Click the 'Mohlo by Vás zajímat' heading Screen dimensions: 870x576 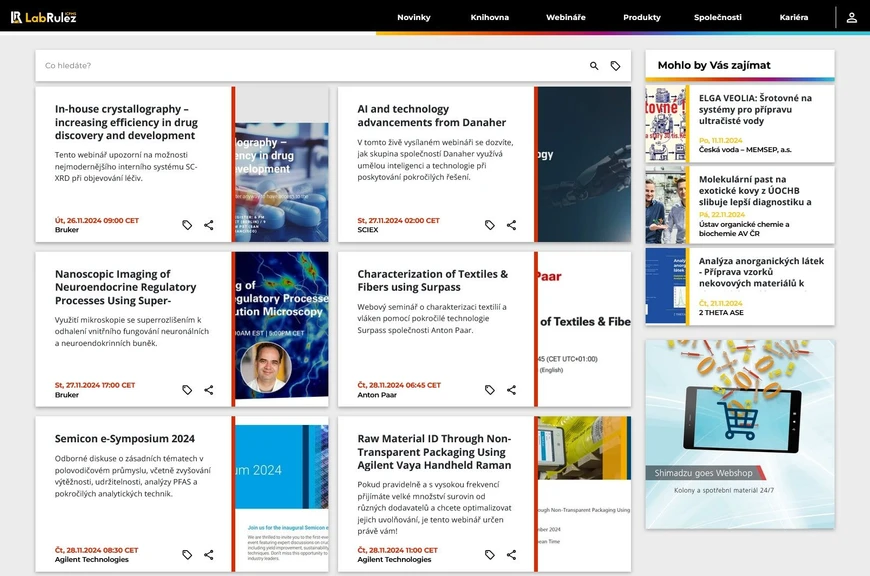[714, 65]
